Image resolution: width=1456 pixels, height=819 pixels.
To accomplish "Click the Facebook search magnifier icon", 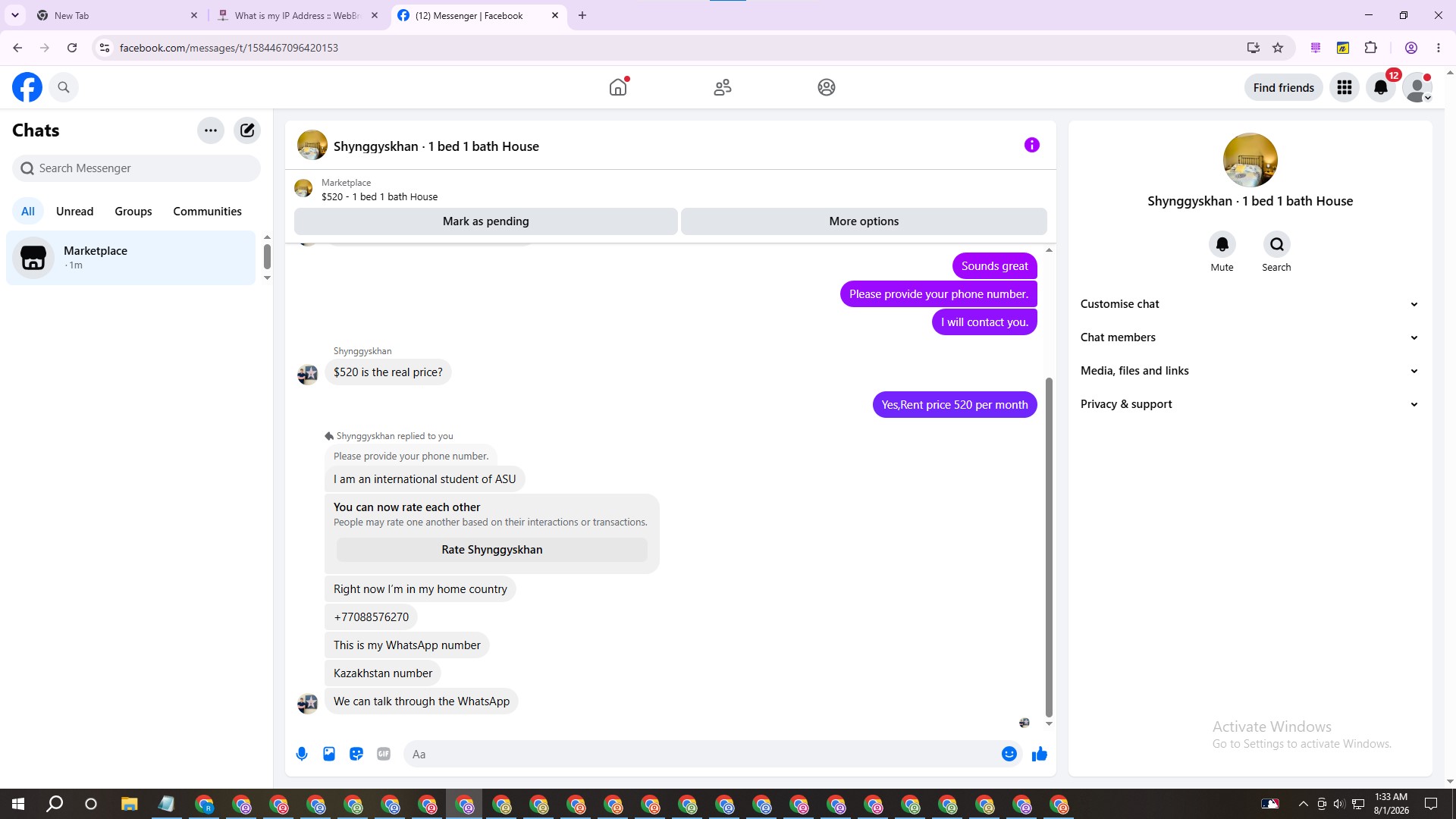I will click(x=64, y=87).
